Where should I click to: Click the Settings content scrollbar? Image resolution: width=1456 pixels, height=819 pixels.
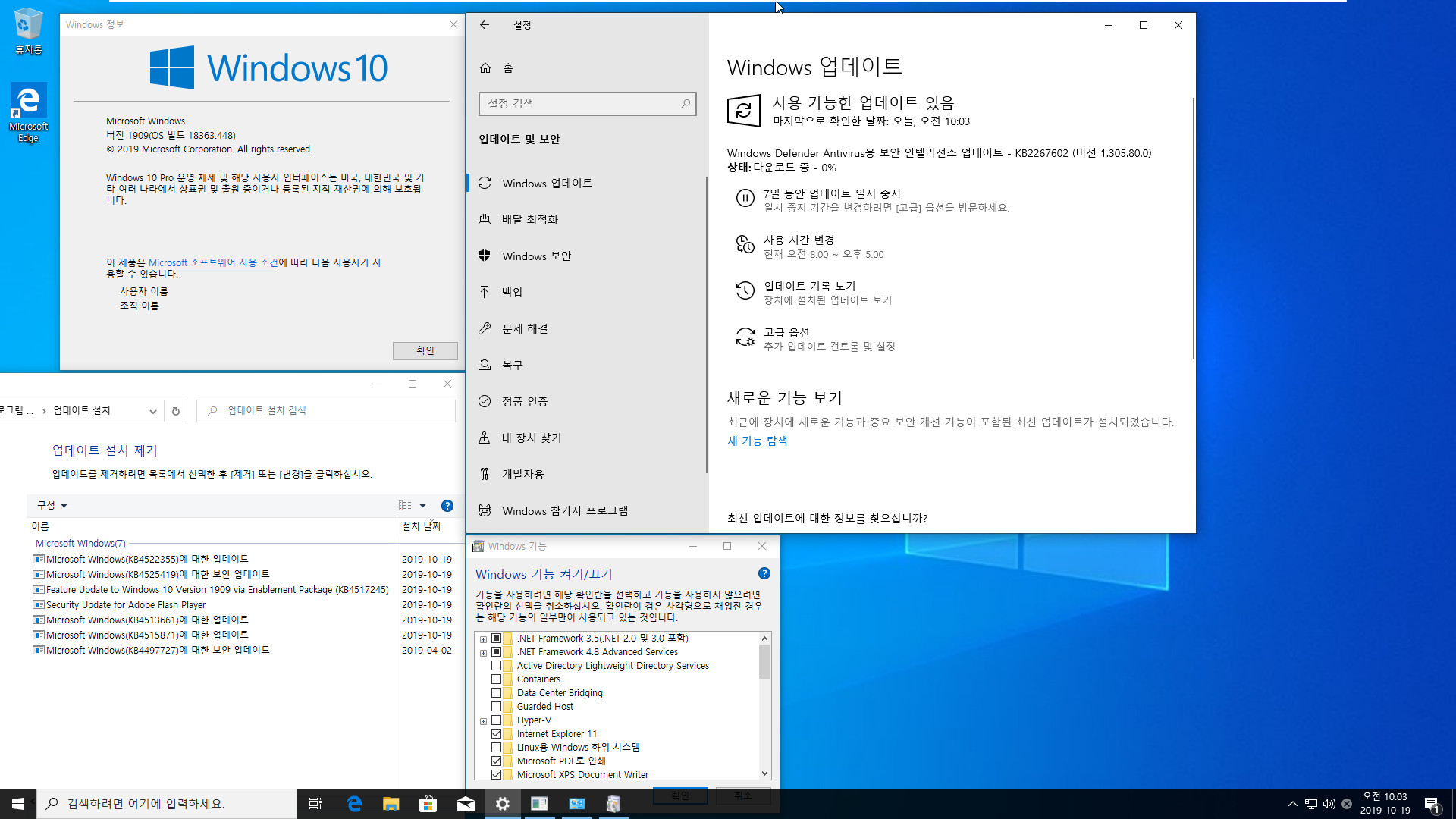pos(1192,227)
